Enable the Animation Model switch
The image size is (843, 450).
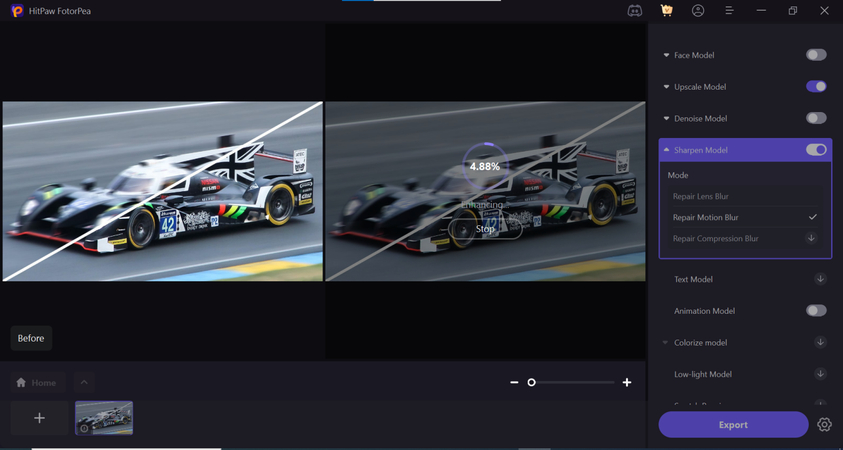816,311
